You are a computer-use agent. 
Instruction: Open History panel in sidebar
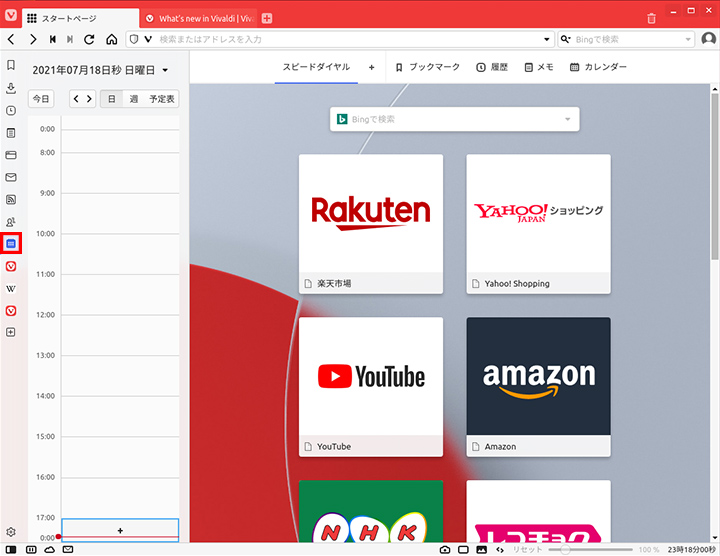(x=11, y=111)
